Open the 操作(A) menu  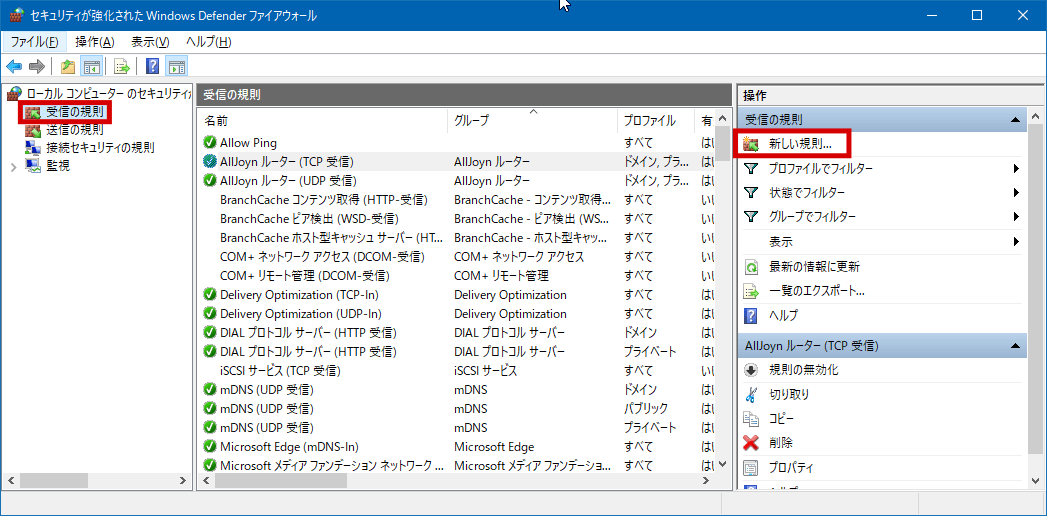pos(94,42)
